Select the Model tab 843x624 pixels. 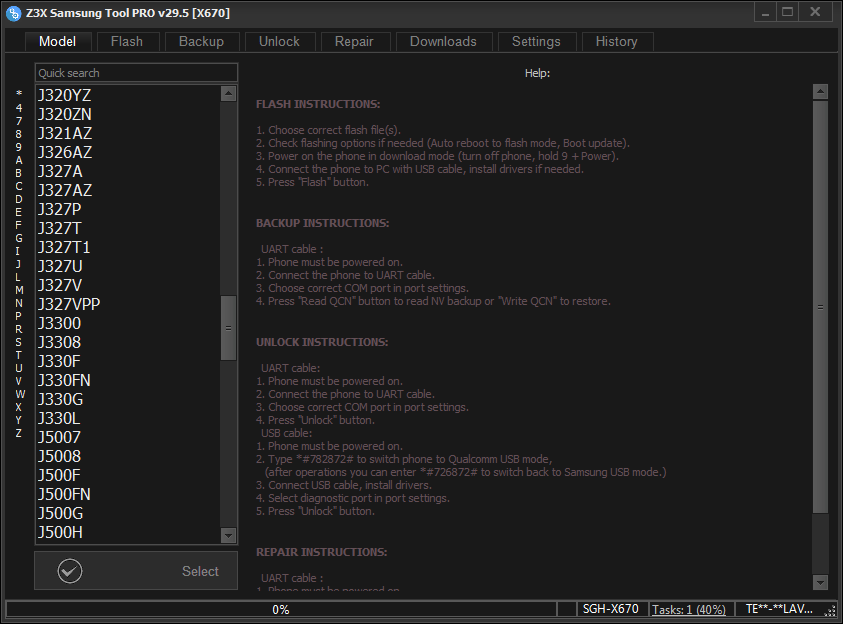click(x=58, y=42)
